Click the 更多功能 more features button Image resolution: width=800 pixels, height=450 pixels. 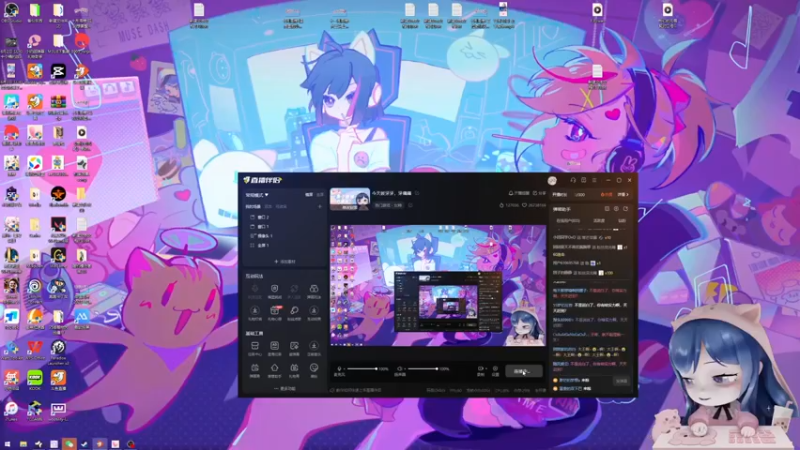[285, 389]
